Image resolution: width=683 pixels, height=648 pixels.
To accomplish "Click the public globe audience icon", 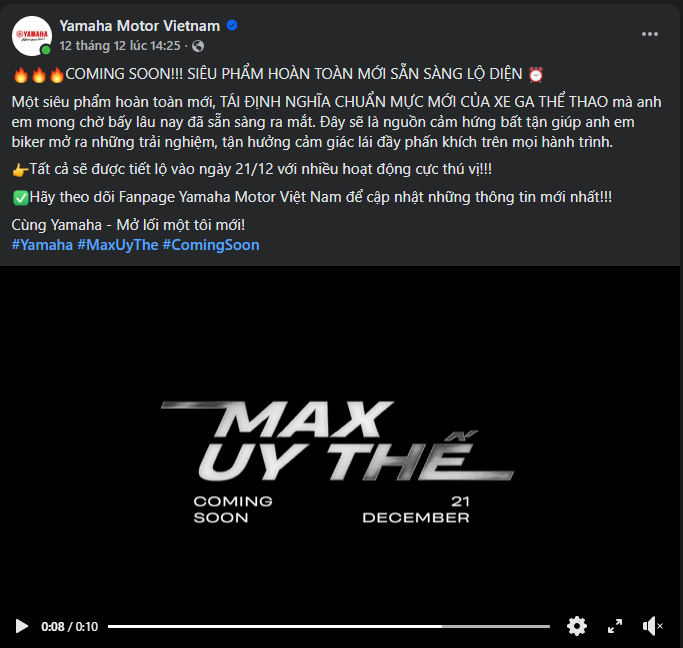I will coord(198,46).
